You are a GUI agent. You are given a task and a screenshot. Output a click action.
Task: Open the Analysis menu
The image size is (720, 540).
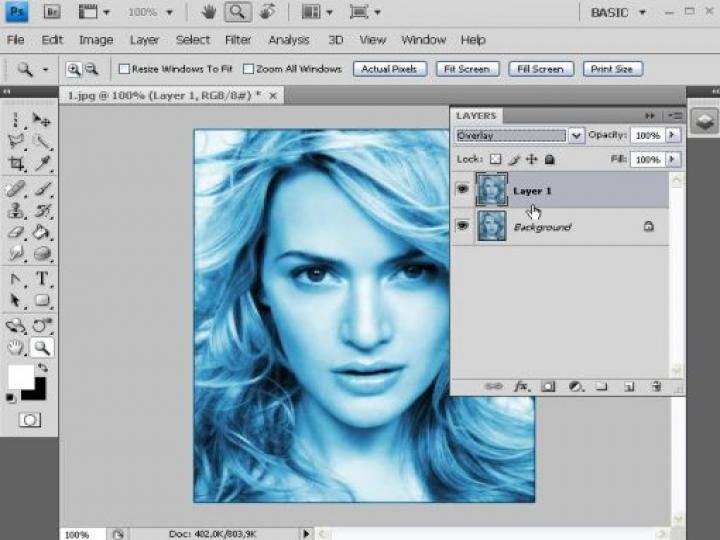(x=289, y=40)
